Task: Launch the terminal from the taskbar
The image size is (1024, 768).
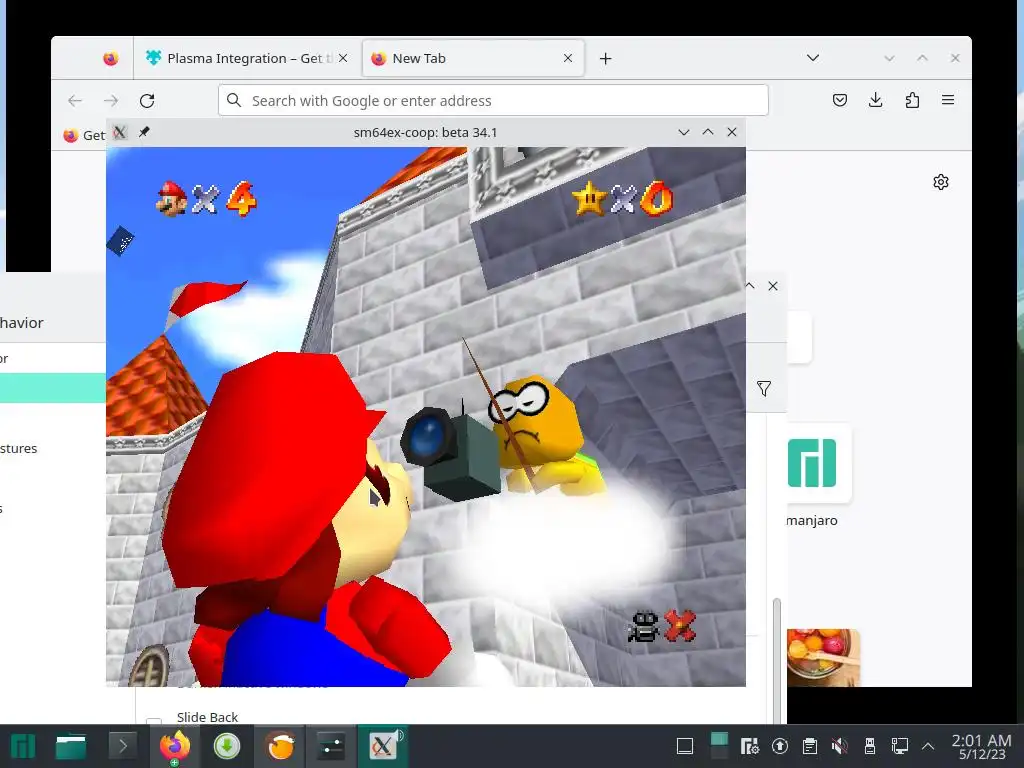Action: click(x=122, y=746)
